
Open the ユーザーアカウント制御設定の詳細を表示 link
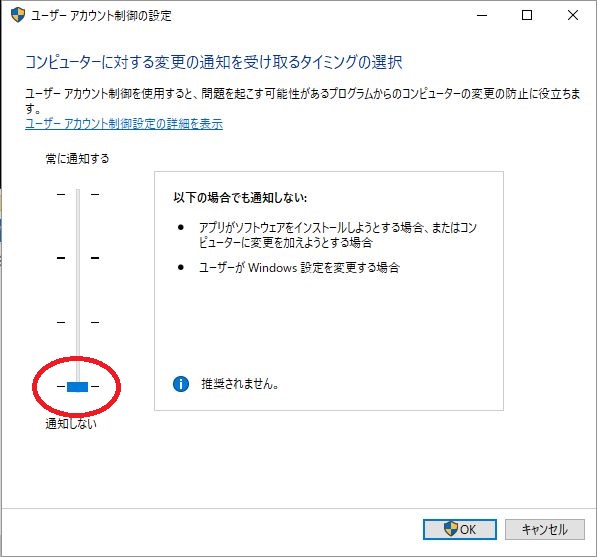(x=124, y=124)
